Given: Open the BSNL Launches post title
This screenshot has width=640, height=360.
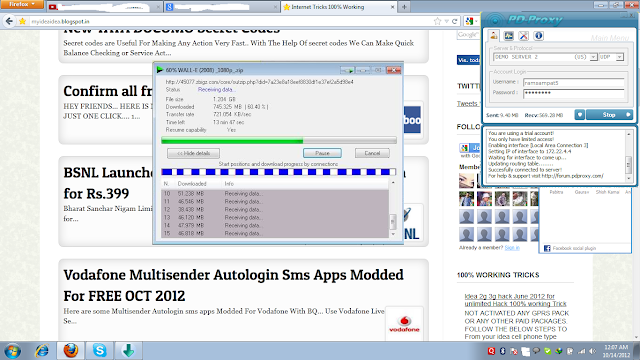Looking at the screenshot, I should pyautogui.click(x=108, y=183).
